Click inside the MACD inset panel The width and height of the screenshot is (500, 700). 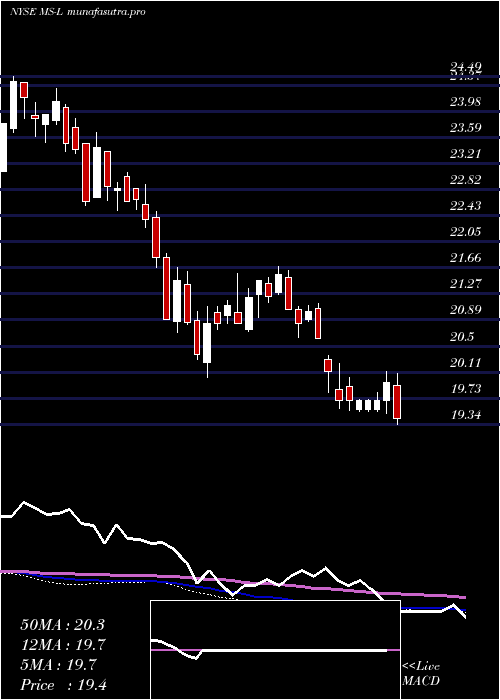(275, 650)
